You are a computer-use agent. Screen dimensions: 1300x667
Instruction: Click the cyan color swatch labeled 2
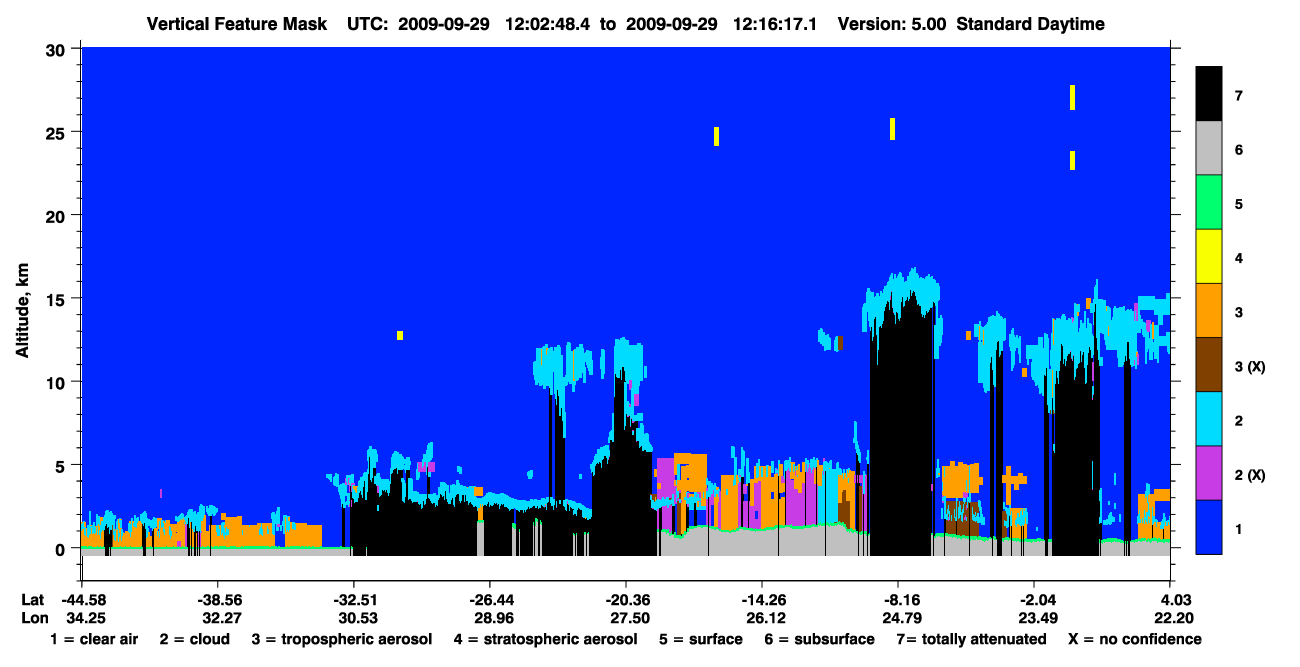tap(1209, 419)
